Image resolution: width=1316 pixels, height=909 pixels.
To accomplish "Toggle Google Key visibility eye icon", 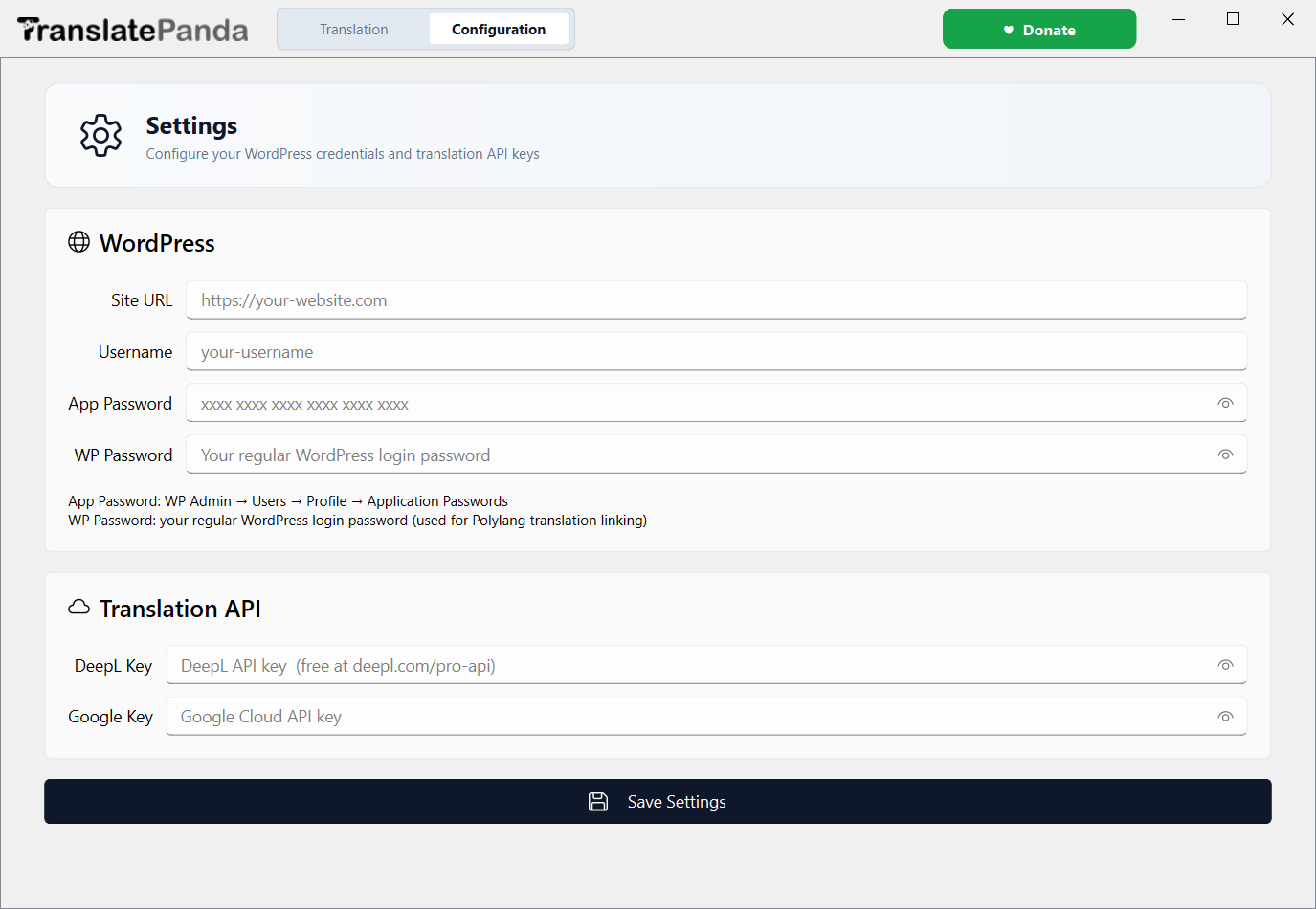I will pyautogui.click(x=1225, y=717).
